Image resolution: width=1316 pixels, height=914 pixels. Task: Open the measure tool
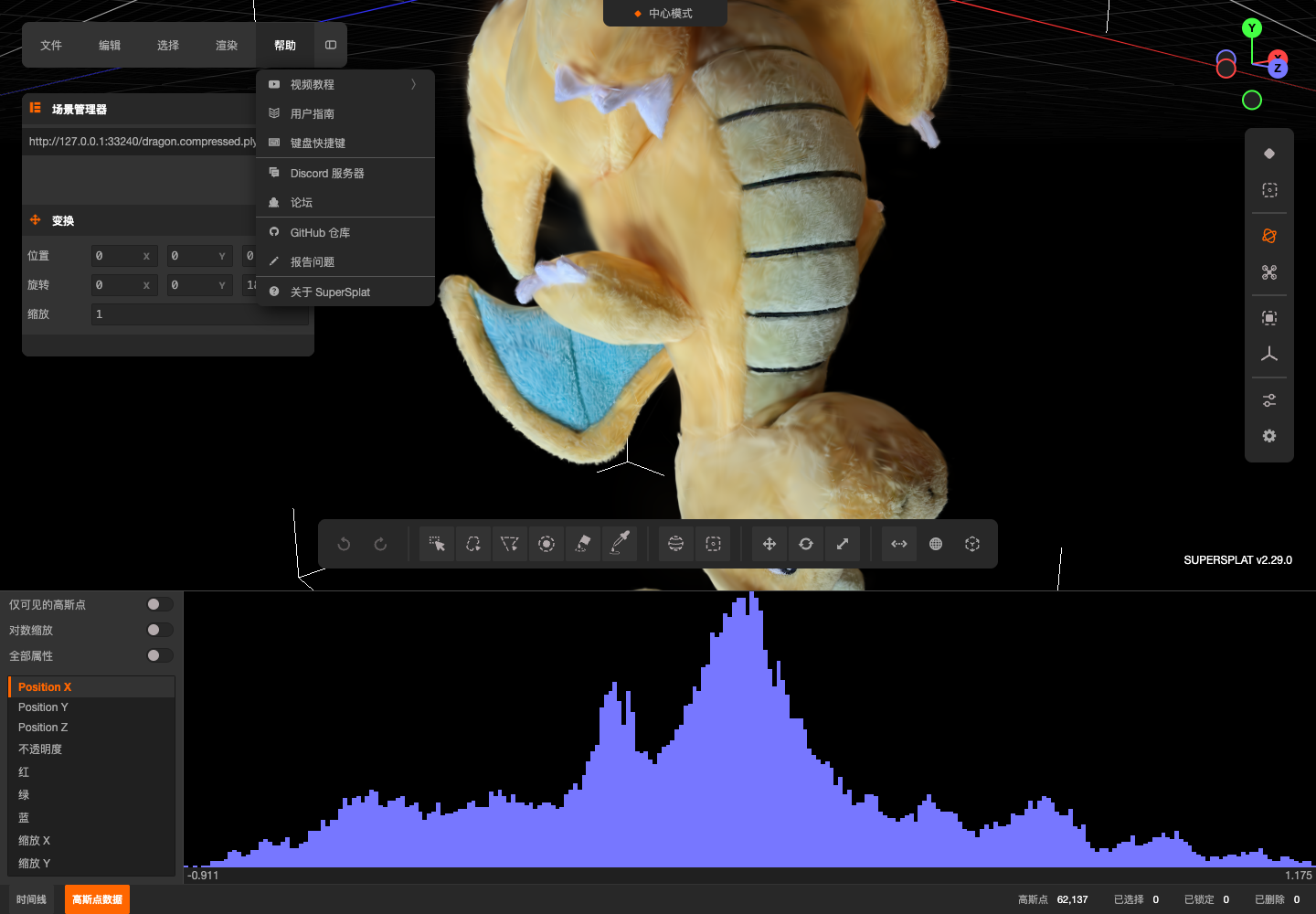point(899,544)
